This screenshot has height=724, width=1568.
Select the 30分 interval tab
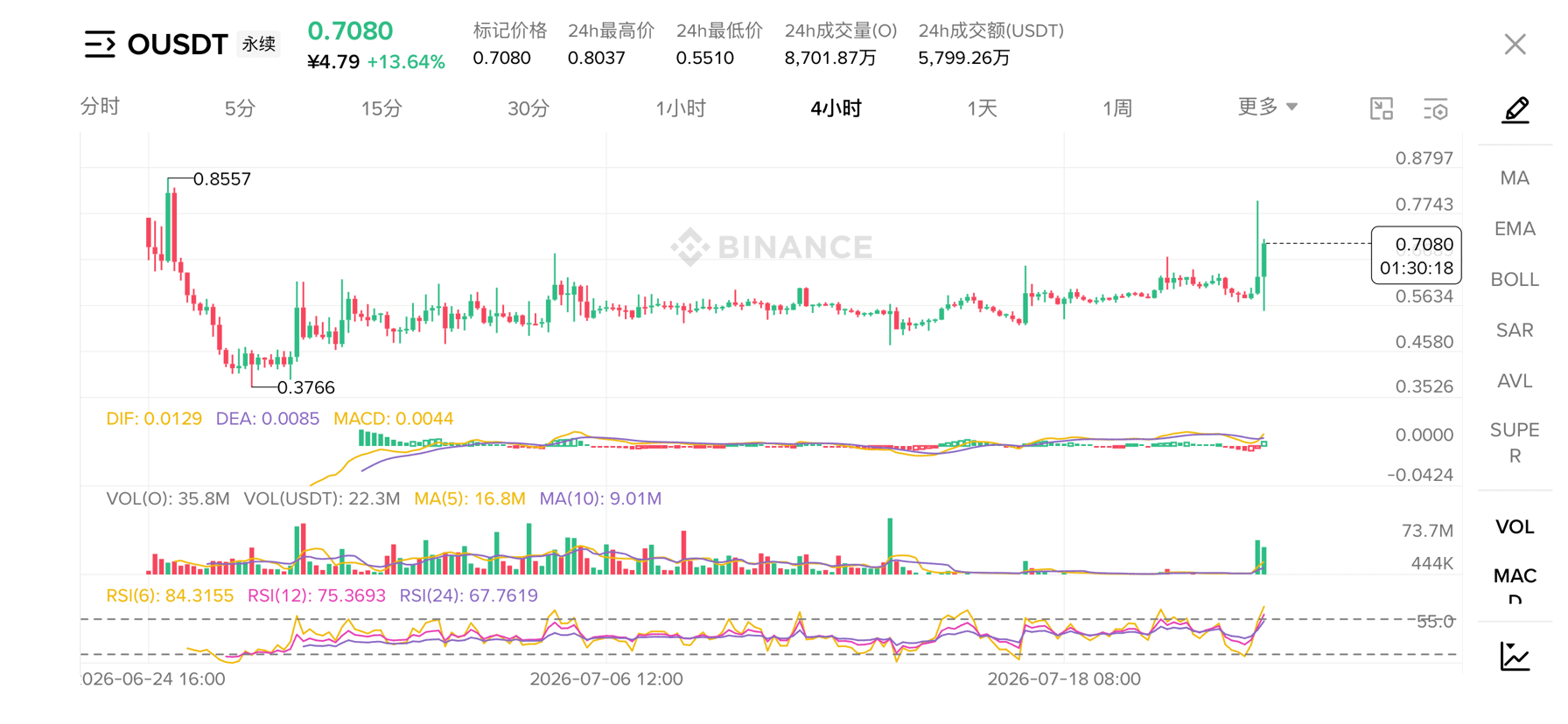point(528,108)
